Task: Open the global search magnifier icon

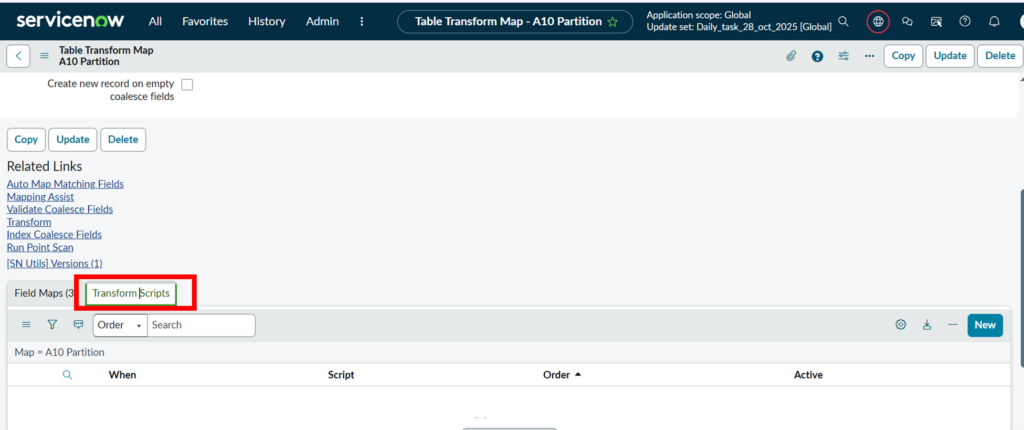Action: point(844,21)
